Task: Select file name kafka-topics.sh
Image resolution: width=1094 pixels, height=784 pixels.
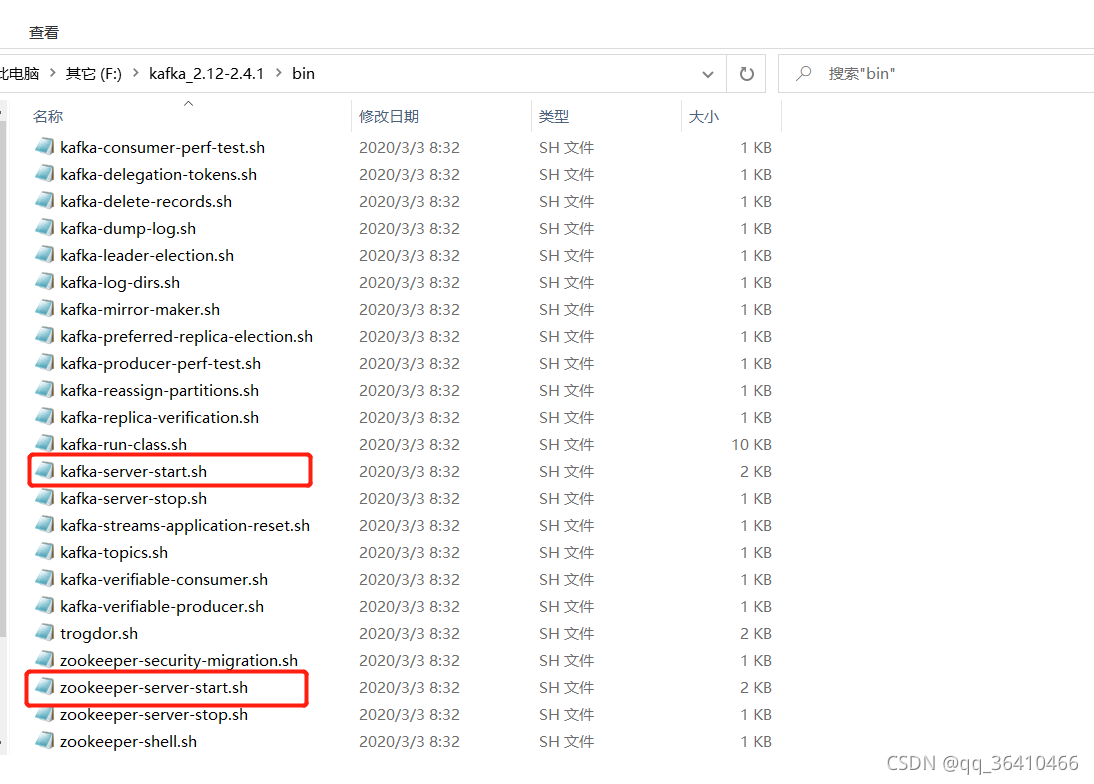Action: point(114,552)
